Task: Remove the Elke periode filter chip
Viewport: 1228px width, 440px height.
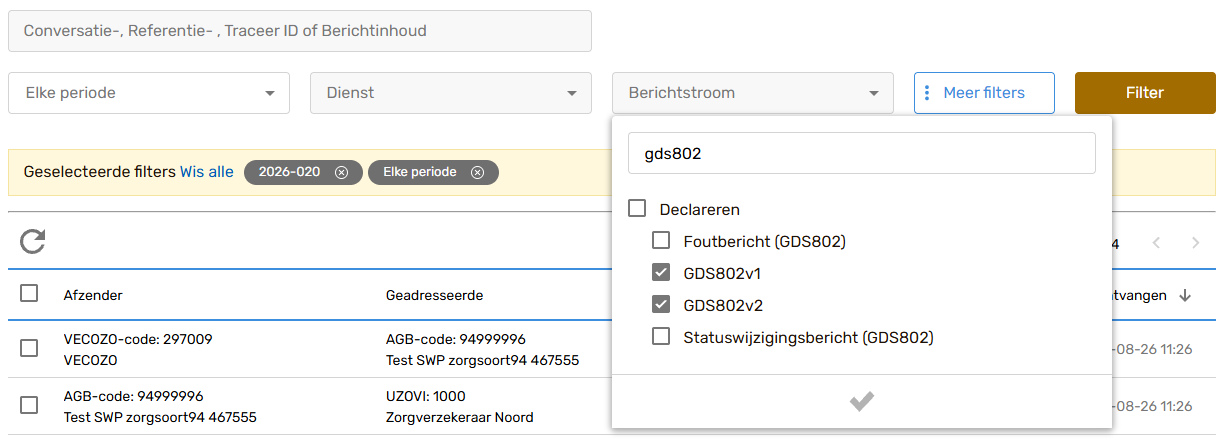Action: tap(477, 172)
